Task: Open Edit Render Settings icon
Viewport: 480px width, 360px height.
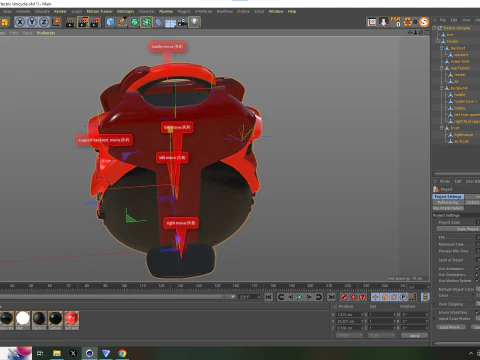Action: click(96, 22)
